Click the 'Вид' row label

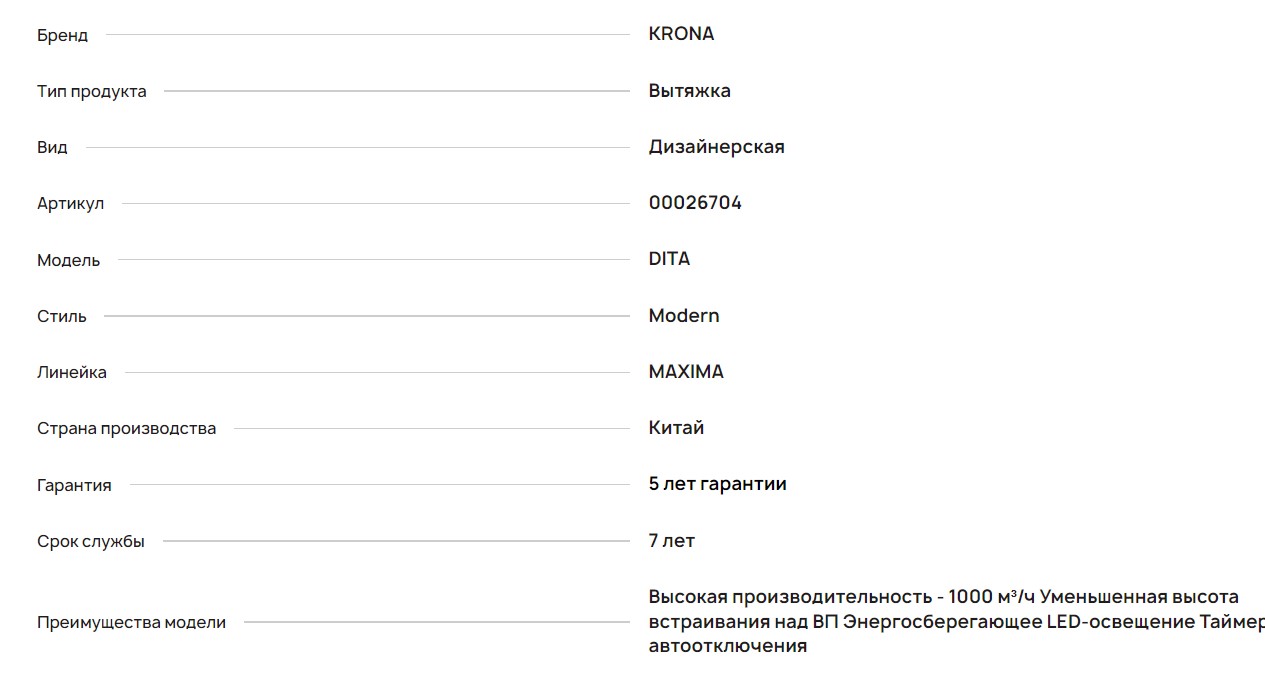52,148
